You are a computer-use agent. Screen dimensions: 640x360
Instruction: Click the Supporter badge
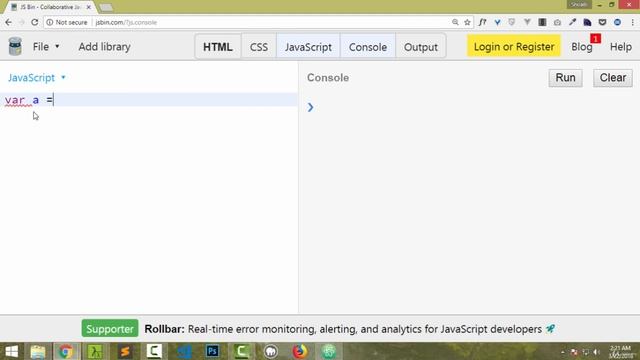pyautogui.click(x=110, y=329)
